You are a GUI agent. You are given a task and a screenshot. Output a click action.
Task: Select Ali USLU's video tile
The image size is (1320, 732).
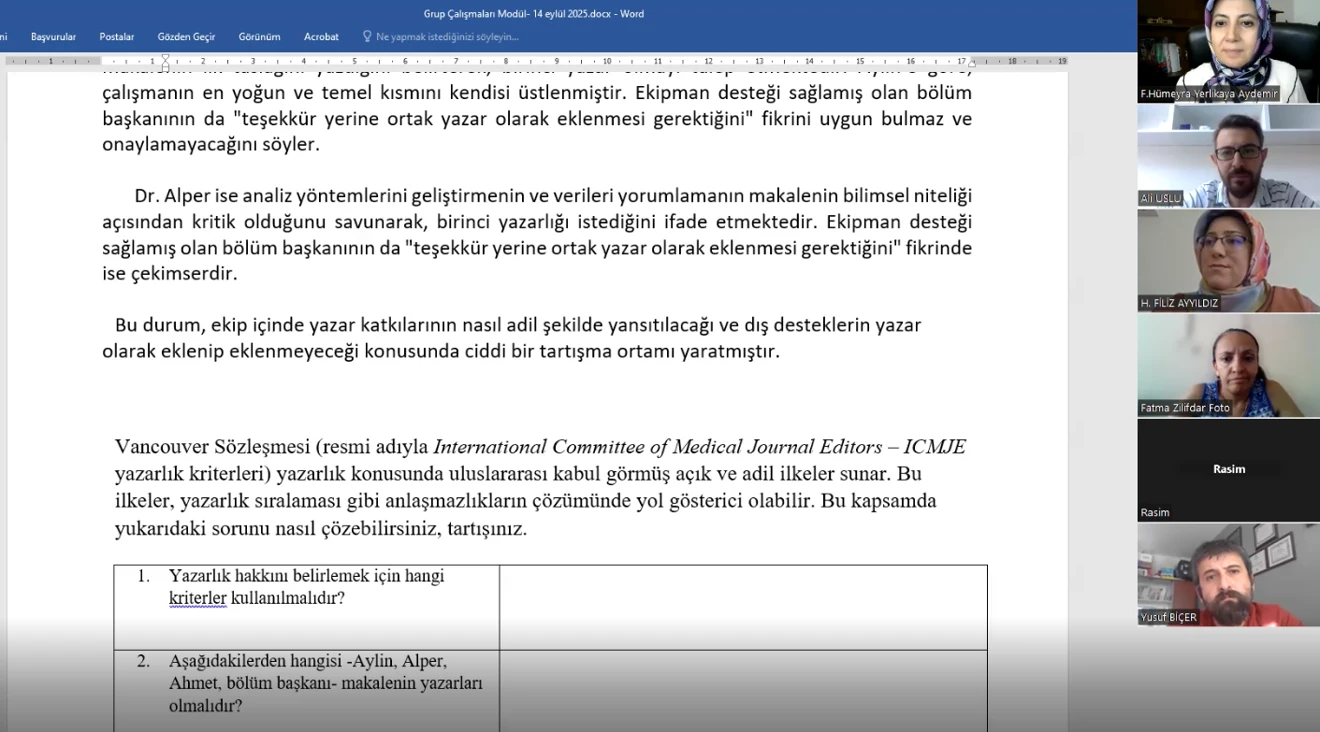point(1228,156)
